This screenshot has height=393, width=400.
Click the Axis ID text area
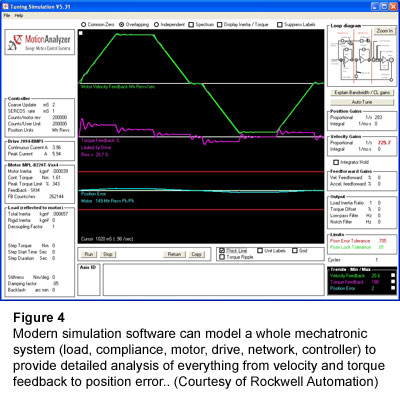tap(214, 279)
